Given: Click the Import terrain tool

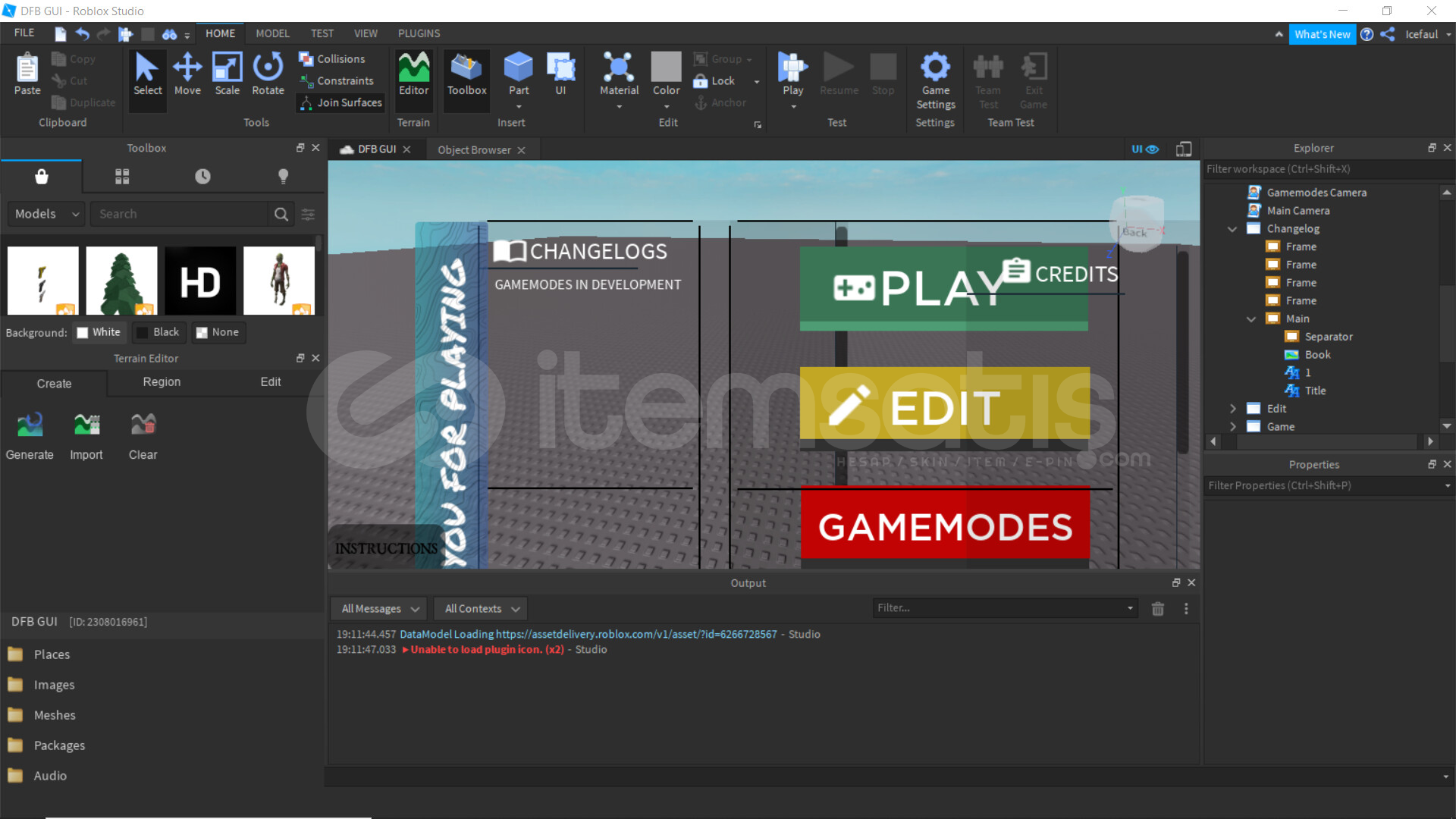Looking at the screenshot, I should [86, 436].
